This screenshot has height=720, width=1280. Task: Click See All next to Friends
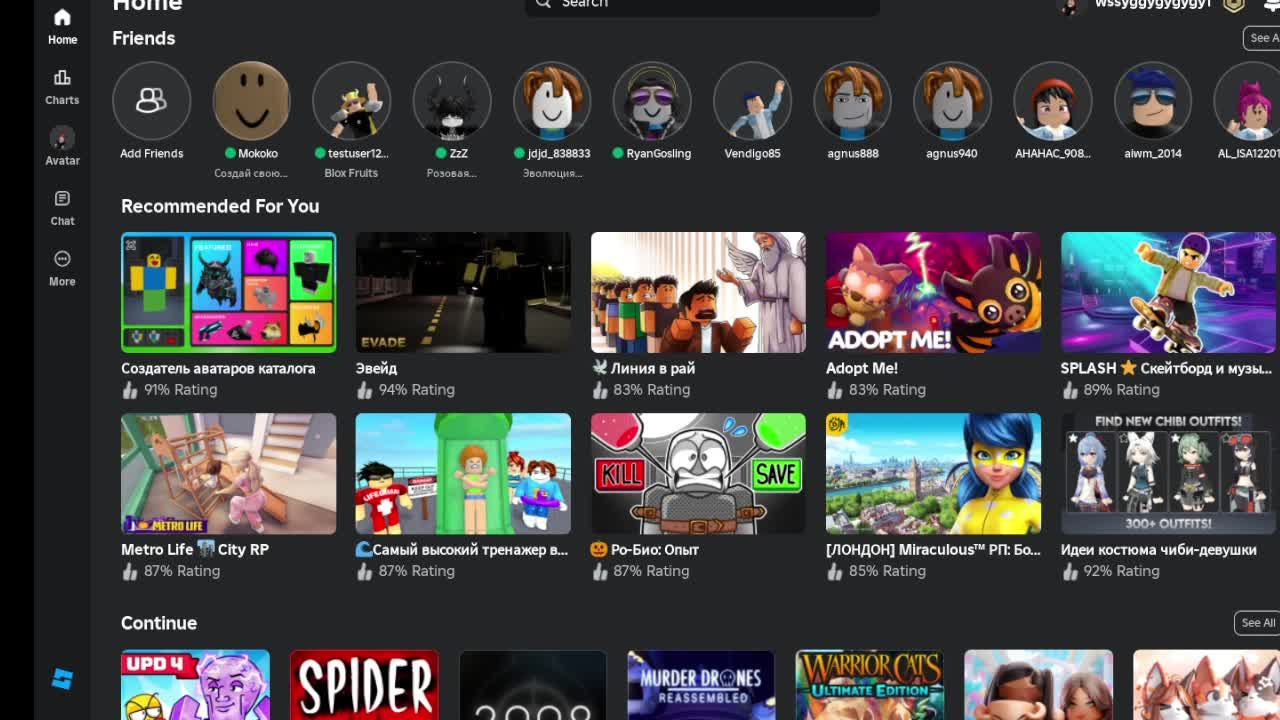tap(1262, 38)
